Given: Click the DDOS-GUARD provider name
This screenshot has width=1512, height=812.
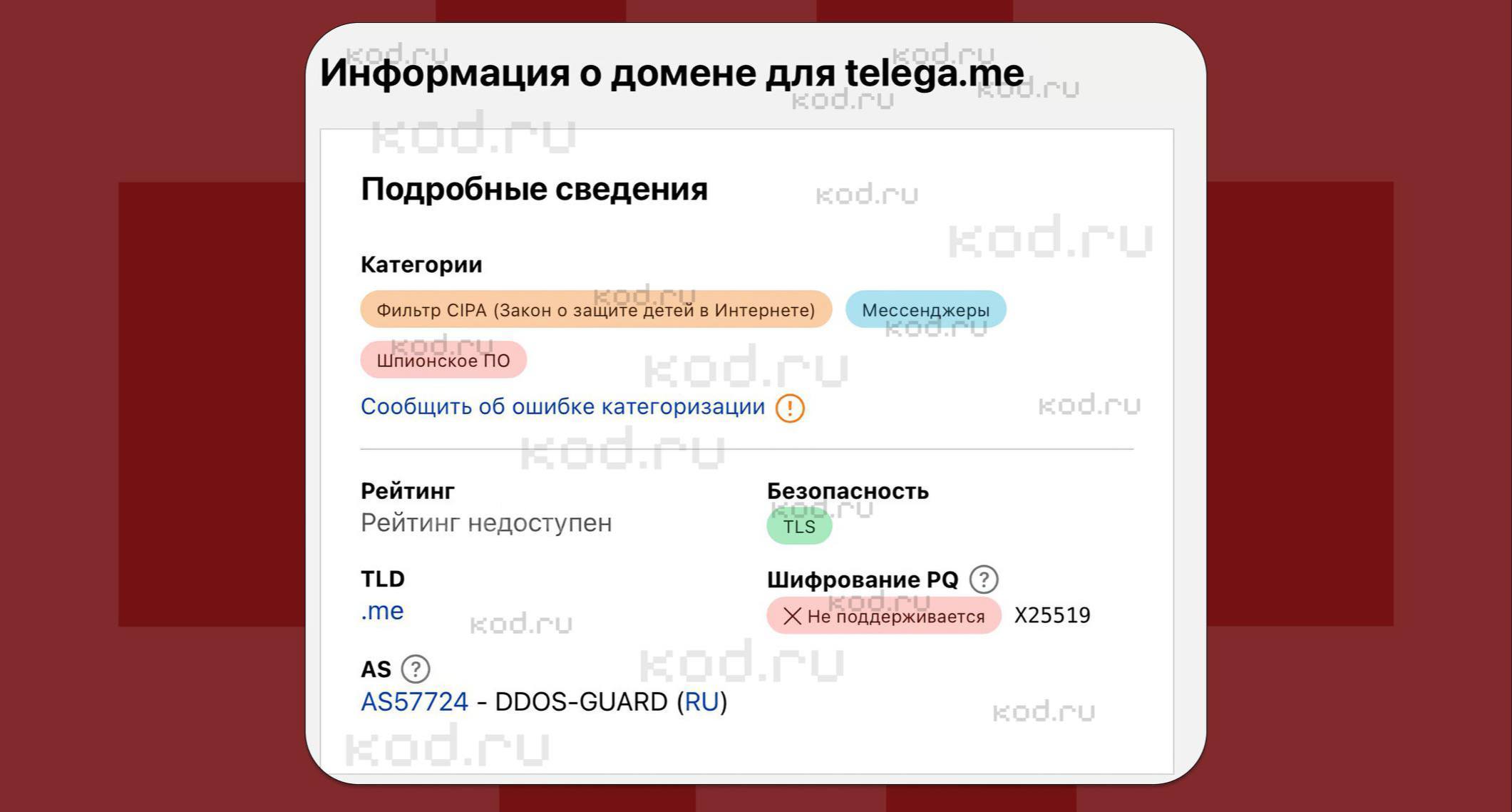Looking at the screenshot, I should point(580,702).
